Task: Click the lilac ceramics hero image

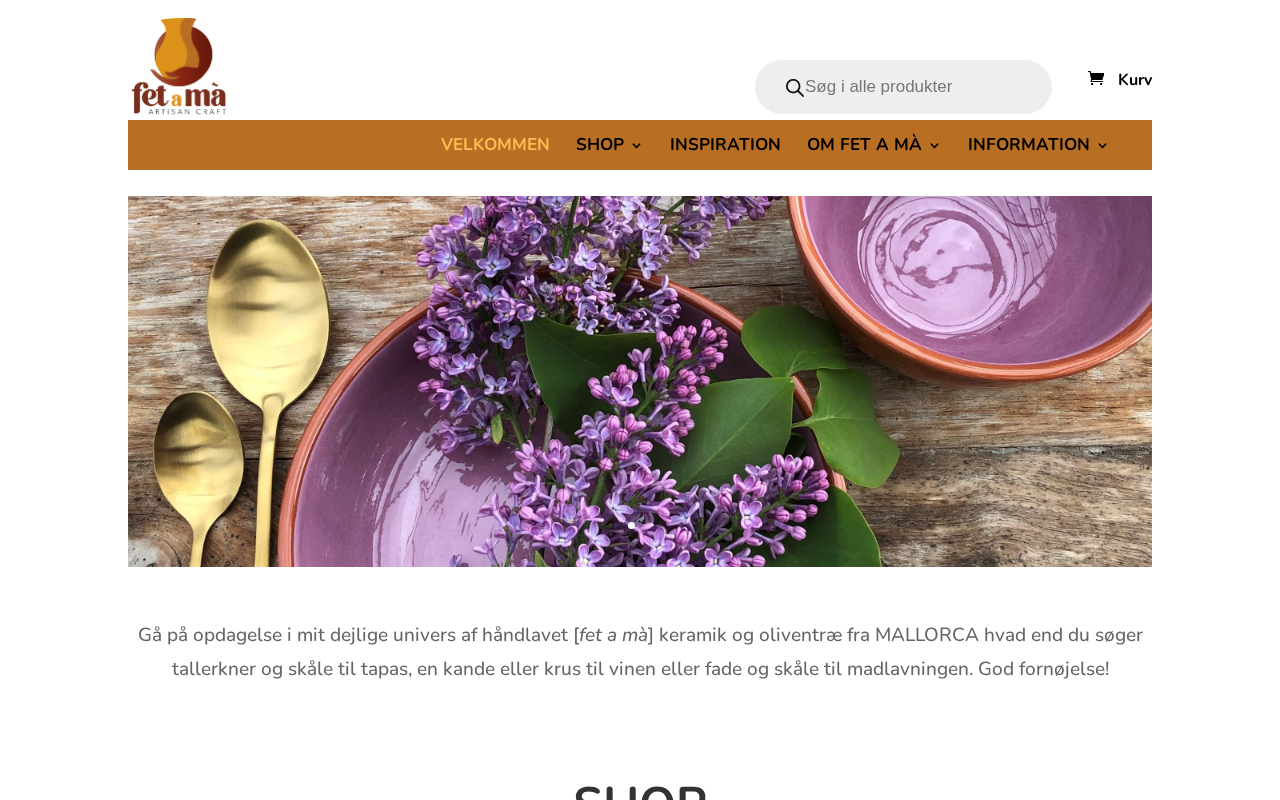Action: point(640,381)
